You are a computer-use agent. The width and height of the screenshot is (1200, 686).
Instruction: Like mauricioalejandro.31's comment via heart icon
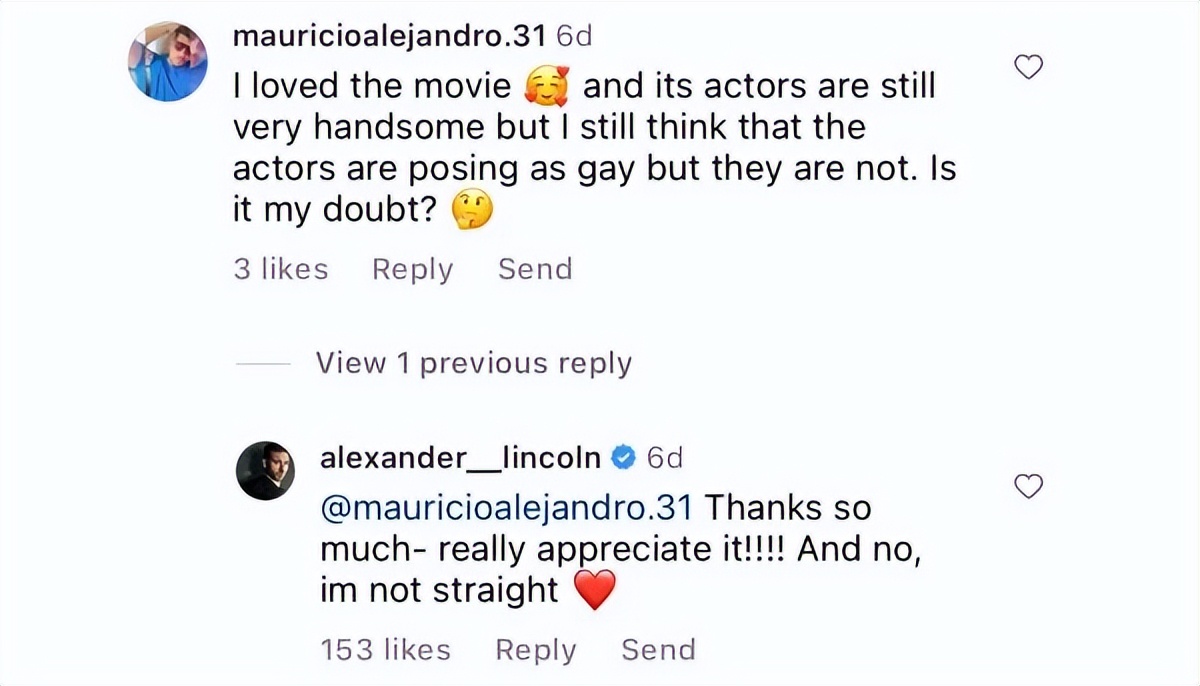(1028, 67)
